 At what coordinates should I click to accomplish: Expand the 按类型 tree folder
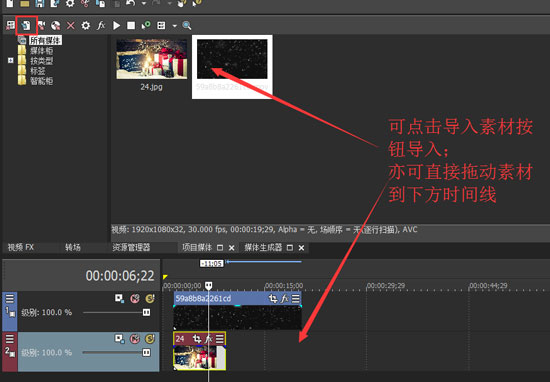(x=11, y=60)
